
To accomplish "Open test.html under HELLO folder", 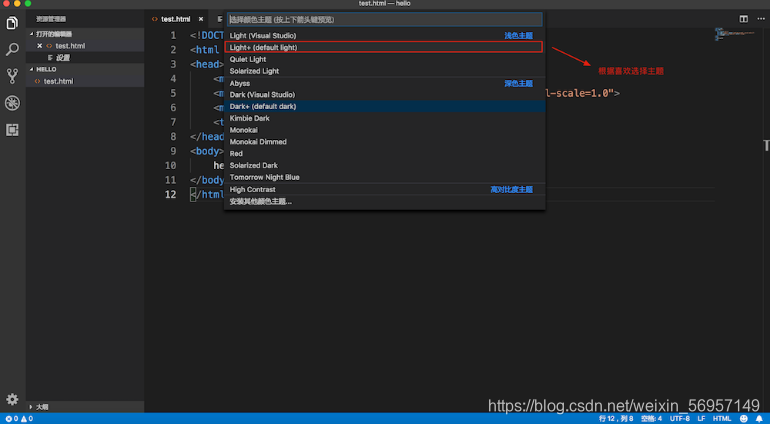I will (85, 81).
